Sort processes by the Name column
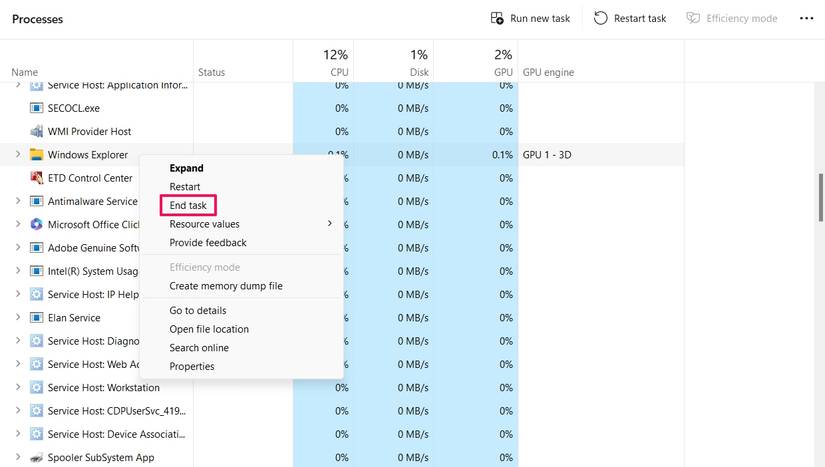Viewport: 825px width, 467px height. pyautogui.click(x=25, y=72)
